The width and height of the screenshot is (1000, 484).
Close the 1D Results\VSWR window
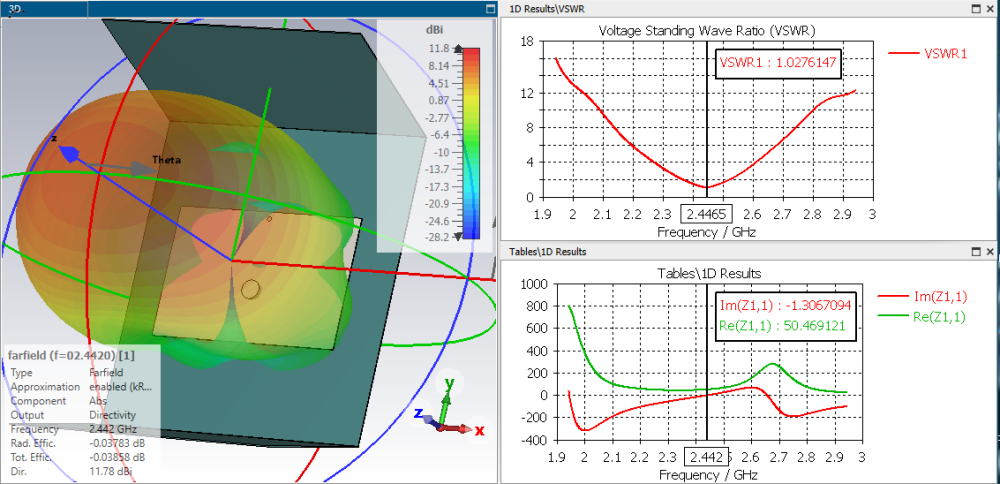(x=990, y=9)
